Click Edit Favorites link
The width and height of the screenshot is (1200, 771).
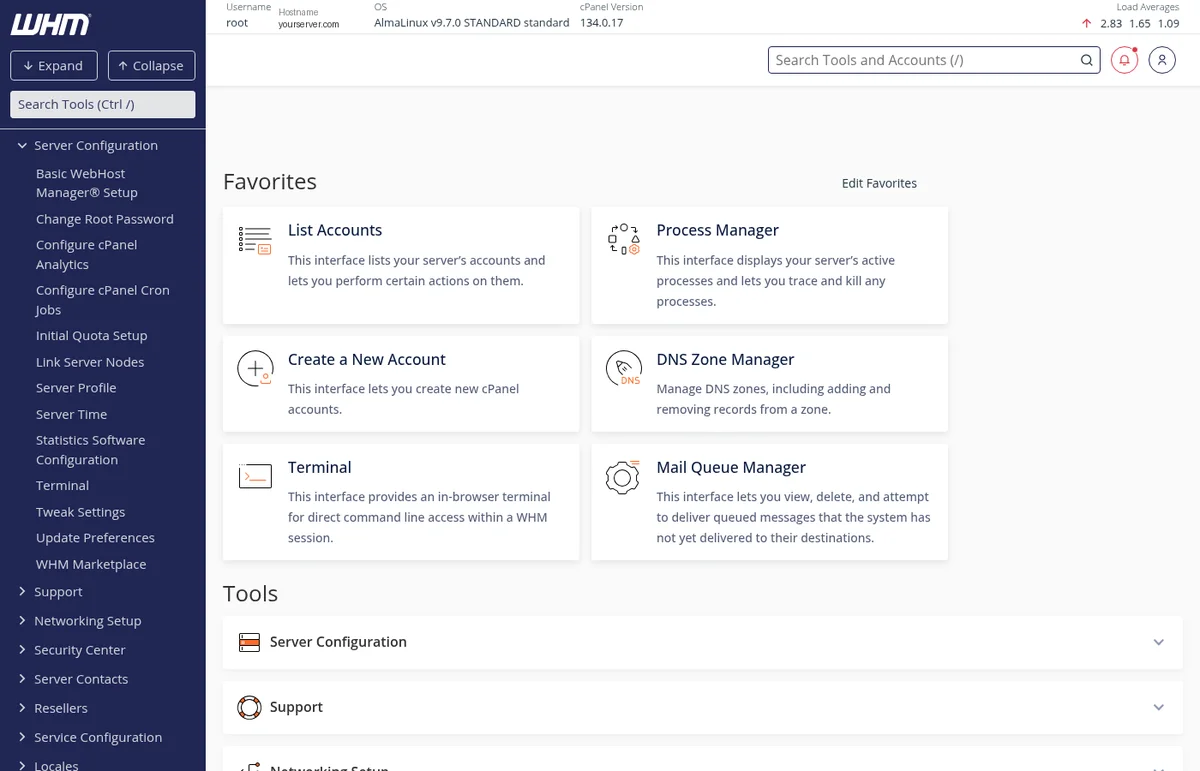pyautogui.click(x=879, y=183)
